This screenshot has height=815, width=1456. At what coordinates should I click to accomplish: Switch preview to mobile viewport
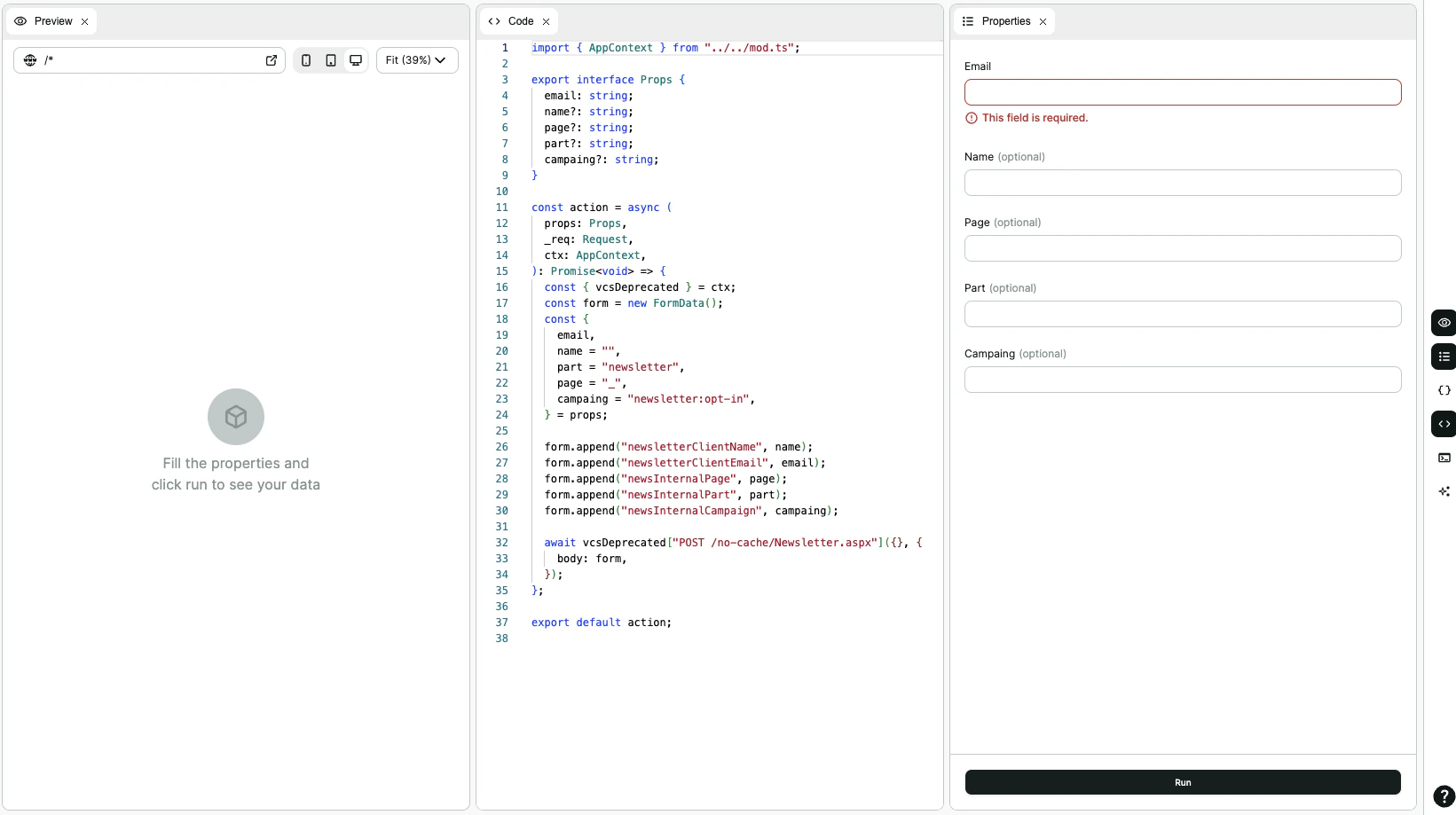tap(306, 60)
